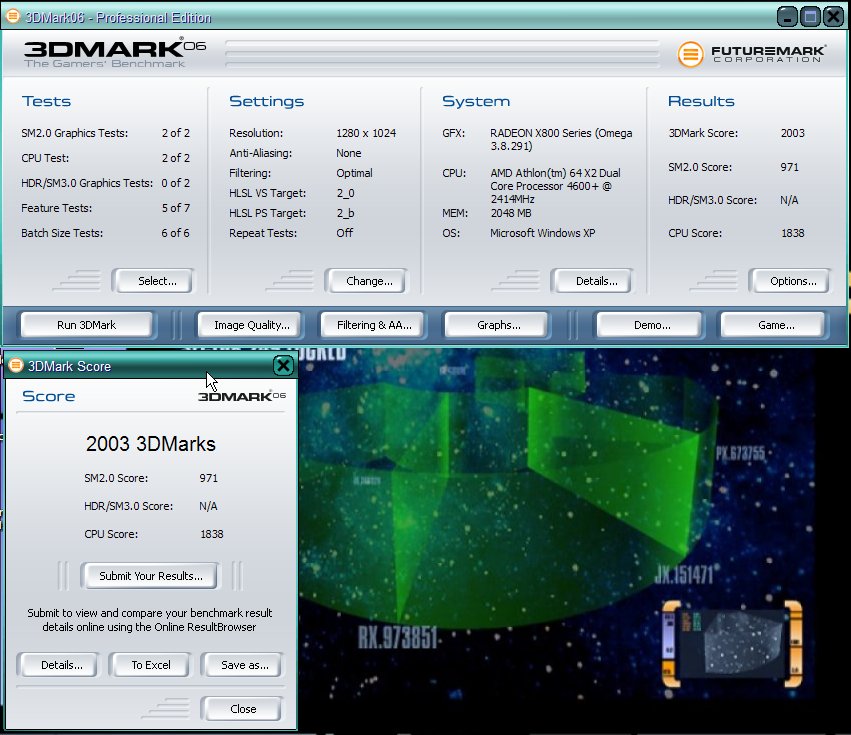Open system Details... in main window

tap(592, 281)
